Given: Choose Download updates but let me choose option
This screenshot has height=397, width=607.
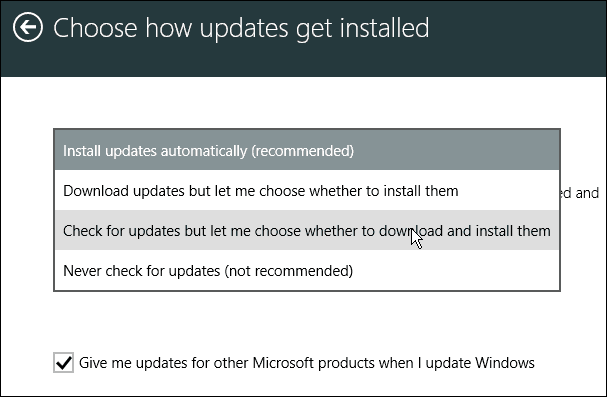Looking at the screenshot, I should click(307, 190).
